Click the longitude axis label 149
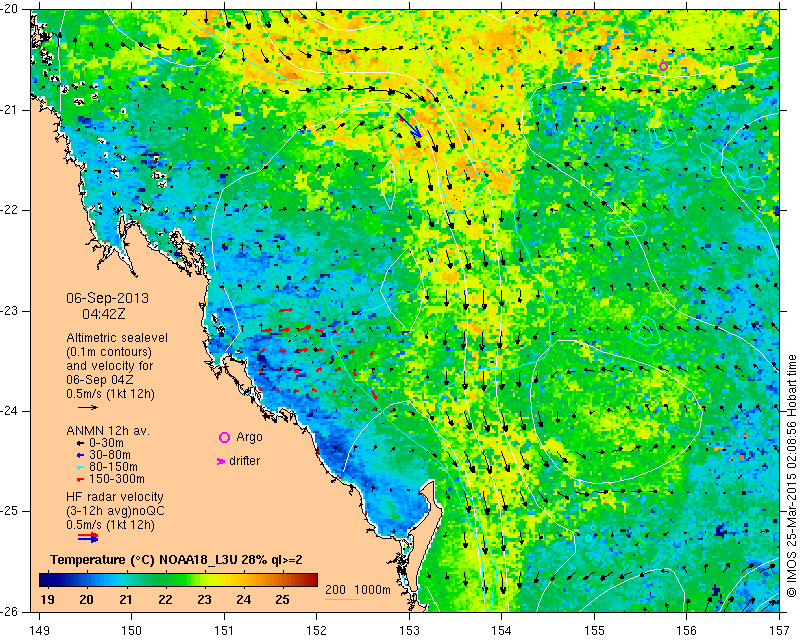The height and width of the screenshot is (640, 800). click(x=39, y=631)
